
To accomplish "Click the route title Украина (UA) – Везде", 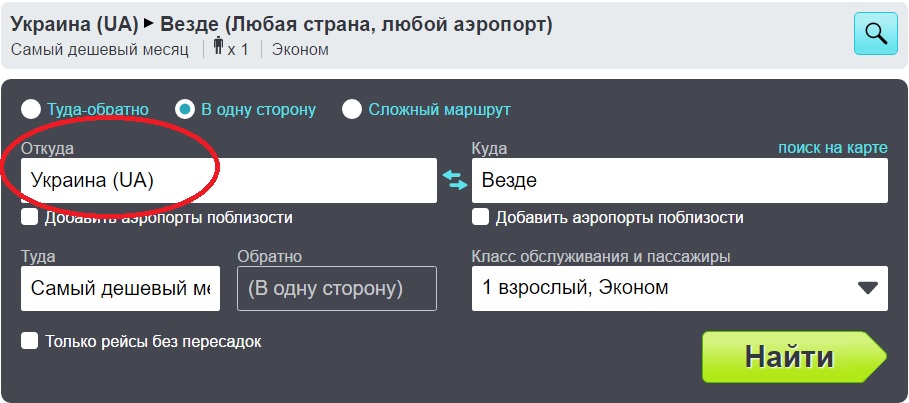I will (281, 23).
